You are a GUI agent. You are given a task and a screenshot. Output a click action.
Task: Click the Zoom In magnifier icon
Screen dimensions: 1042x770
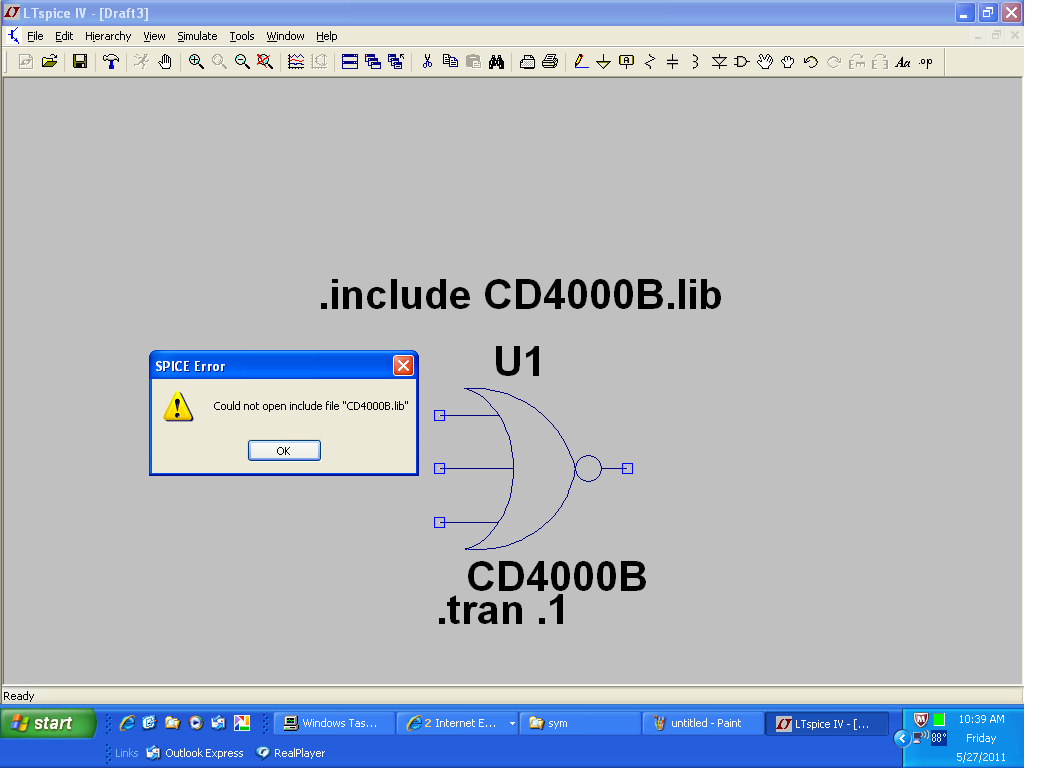(196, 62)
